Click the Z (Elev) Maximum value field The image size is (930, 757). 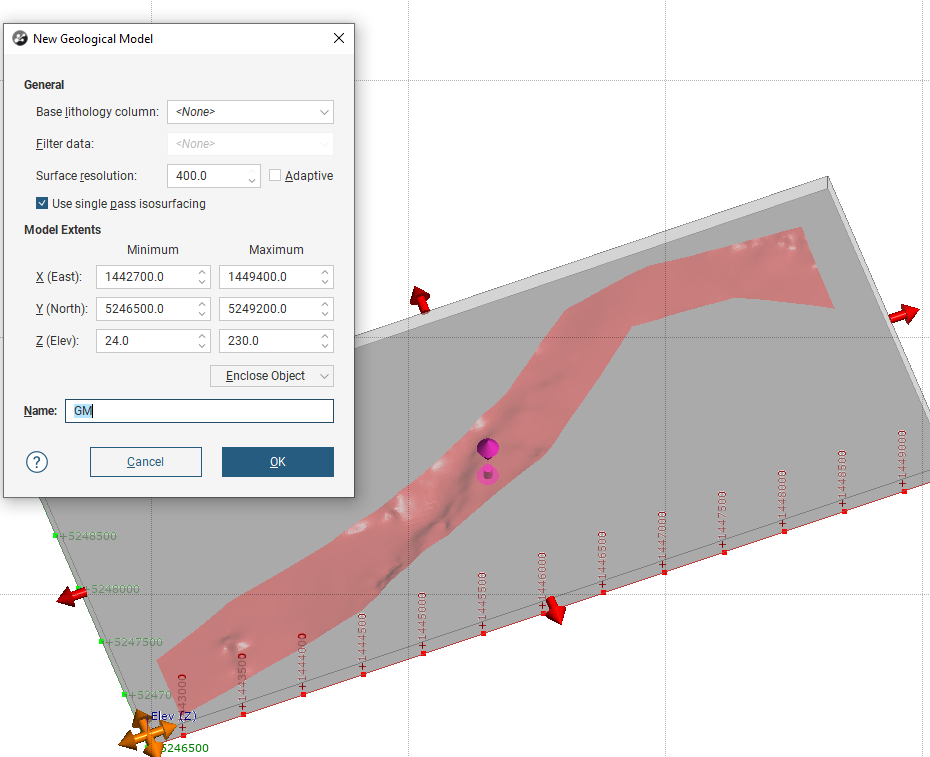coord(267,341)
